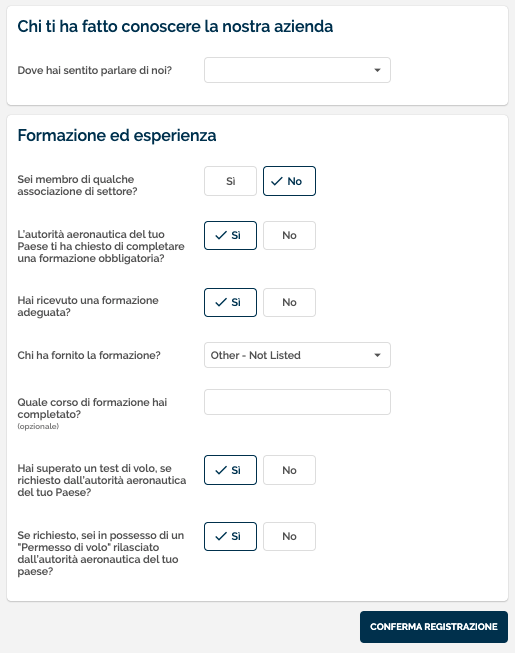Image resolution: width=515 pixels, height=653 pixels.
Task: Select Sì for formazione obbligatoria question
Action: click(230, 235)
